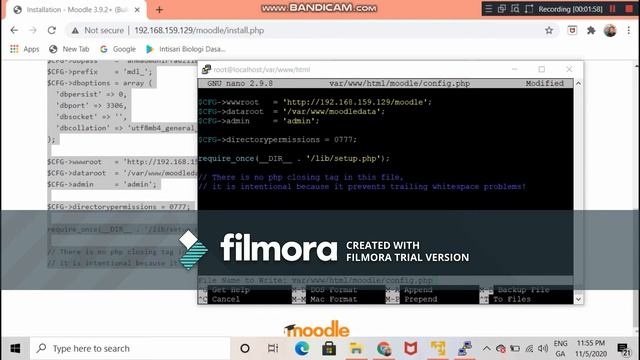Go back using the browser back arrow

14,30
